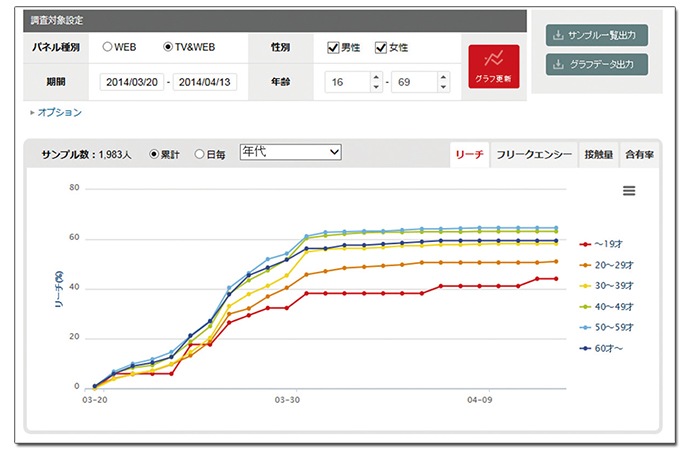690x450 pixels.
Task: Switch to the リーチ tab
Action: (470, 154)
